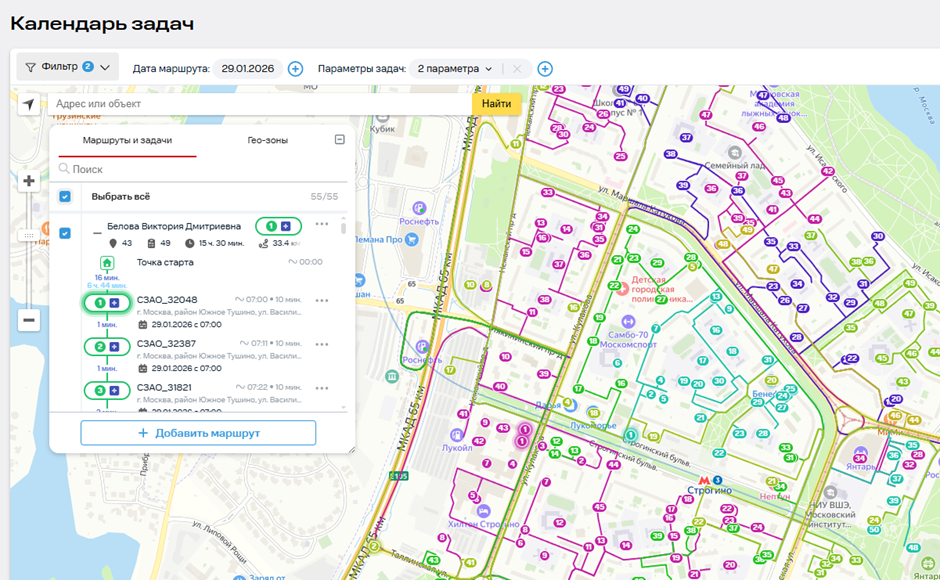Screen dimensions: 940x580
Task: Collapse the Белова Виктория Дмитриевна route
Action: click(x=97, y=229)
